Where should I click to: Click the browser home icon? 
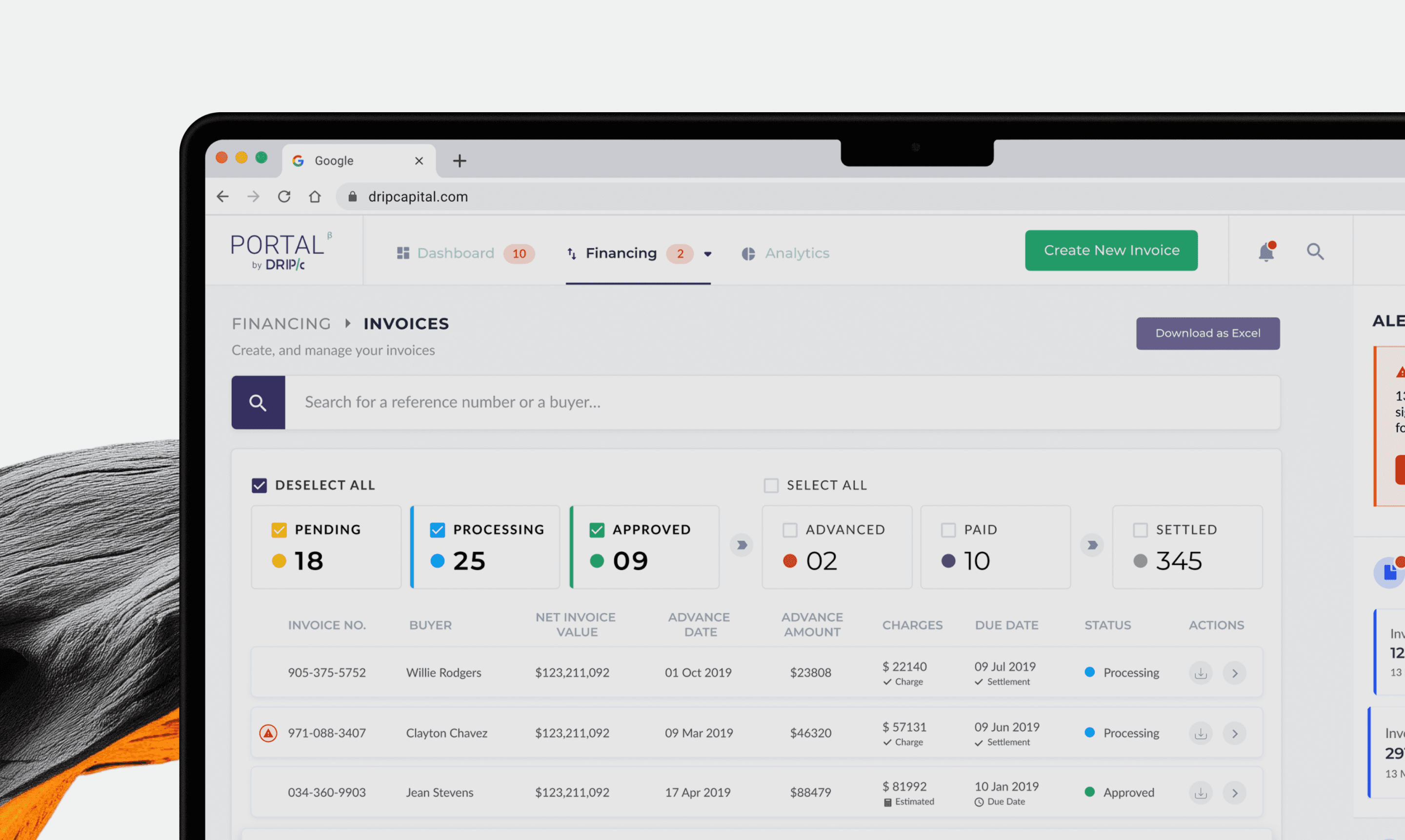[315, 197]
